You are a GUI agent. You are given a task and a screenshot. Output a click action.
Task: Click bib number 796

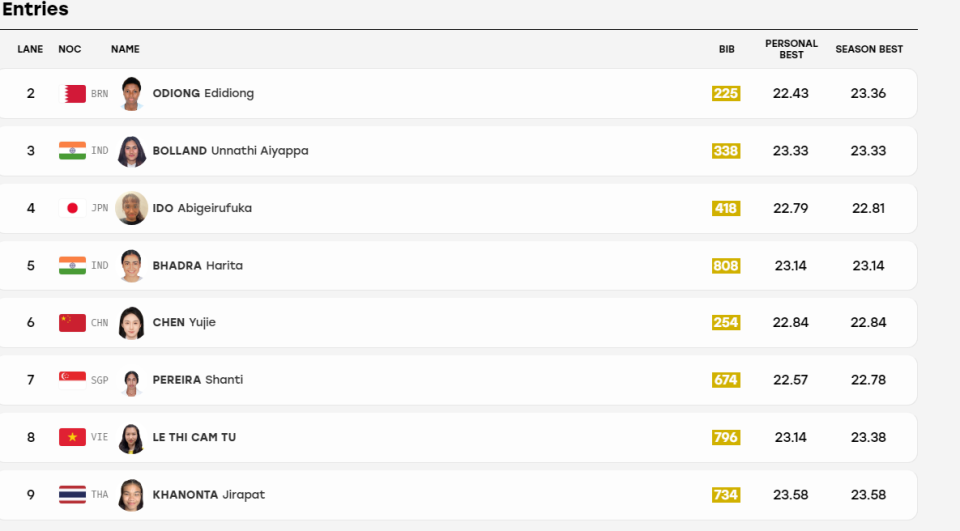726,437
